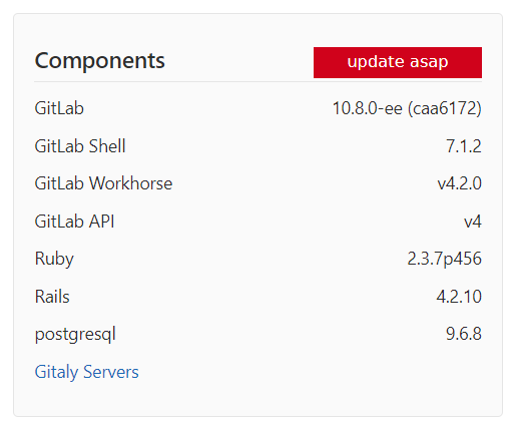Click the caa6172 commit hash
512x432 pixels.
click(x=445, y=108)
